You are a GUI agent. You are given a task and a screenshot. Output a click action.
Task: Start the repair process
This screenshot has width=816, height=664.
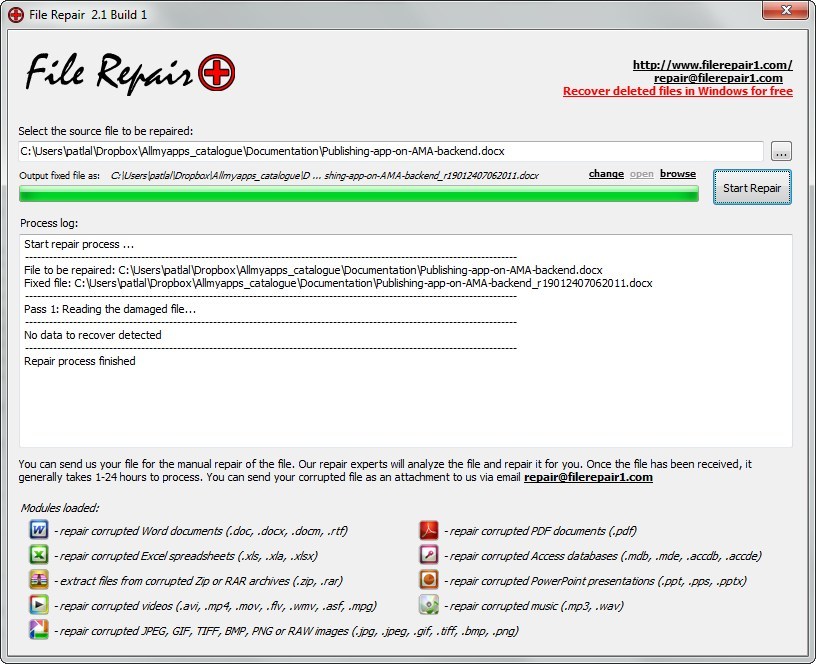coord(752,187)
